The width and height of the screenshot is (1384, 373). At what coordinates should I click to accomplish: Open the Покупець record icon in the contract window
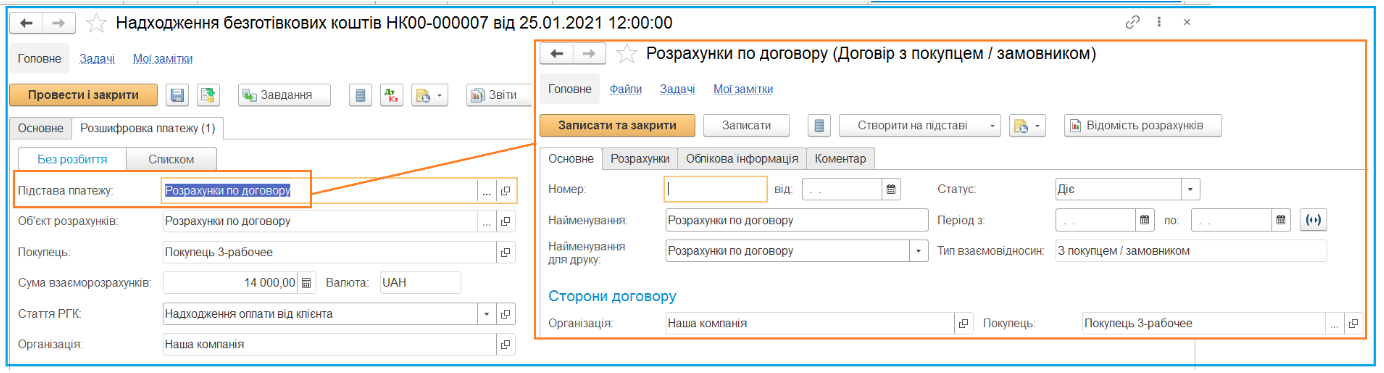1353,324
